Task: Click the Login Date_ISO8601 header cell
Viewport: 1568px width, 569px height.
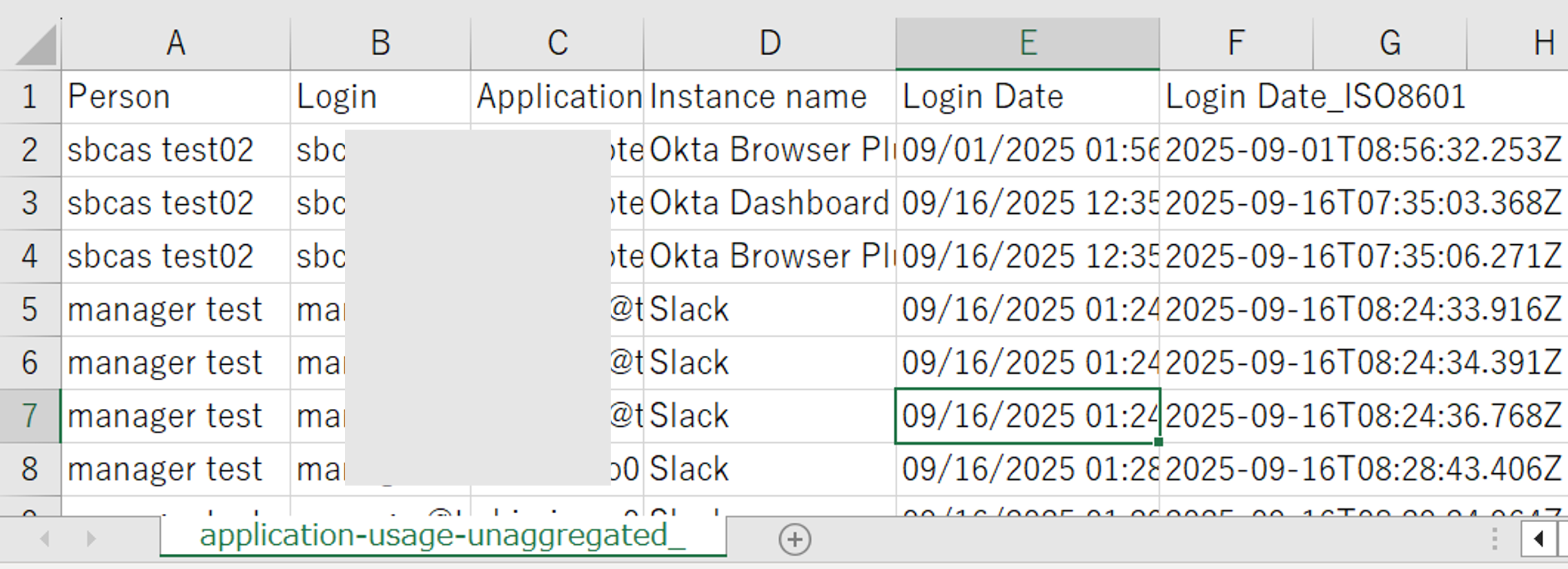Action: (1235, 97)
